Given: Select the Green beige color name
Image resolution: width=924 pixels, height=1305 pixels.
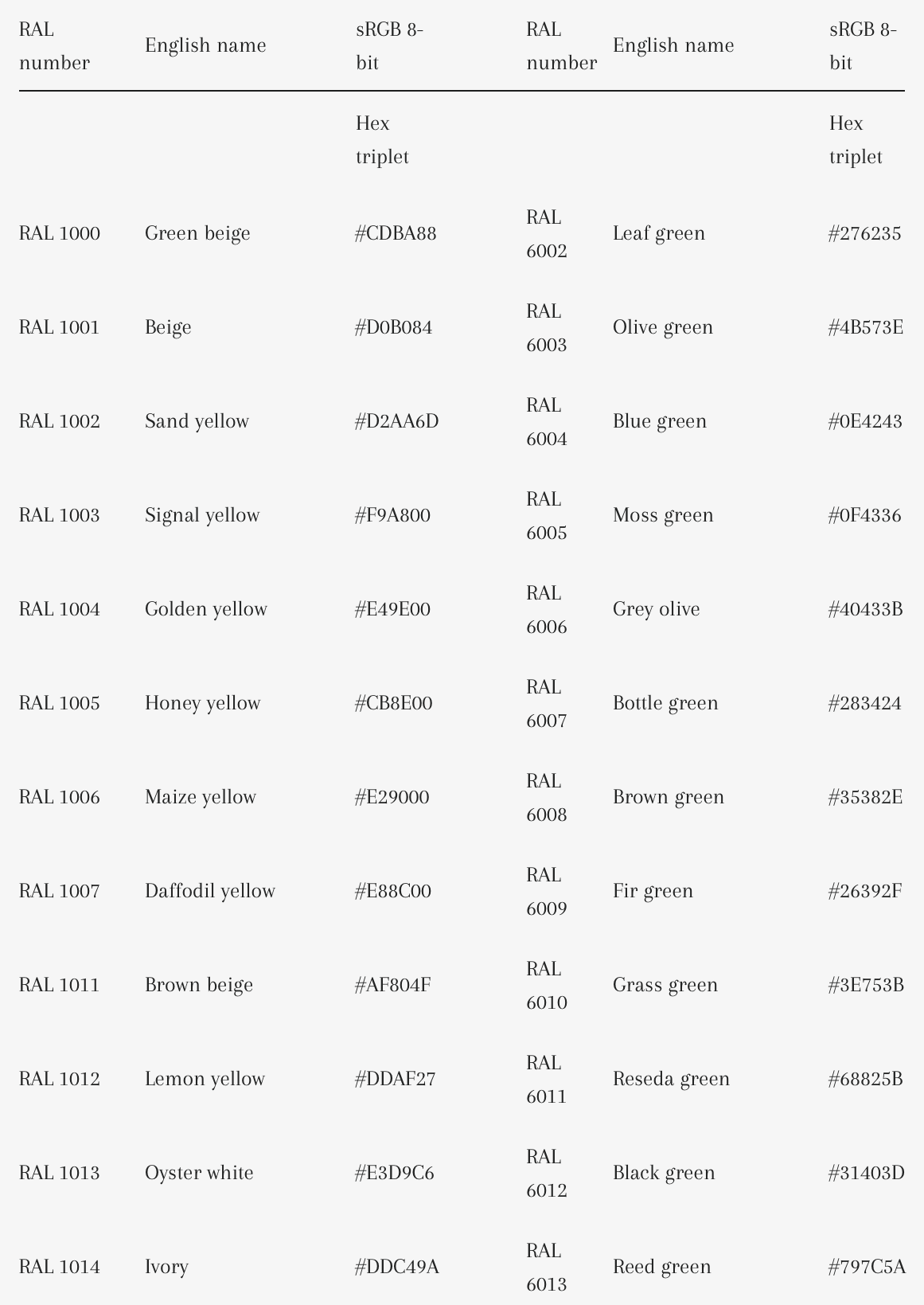Looking at the screenshot, I should (197, 233).
